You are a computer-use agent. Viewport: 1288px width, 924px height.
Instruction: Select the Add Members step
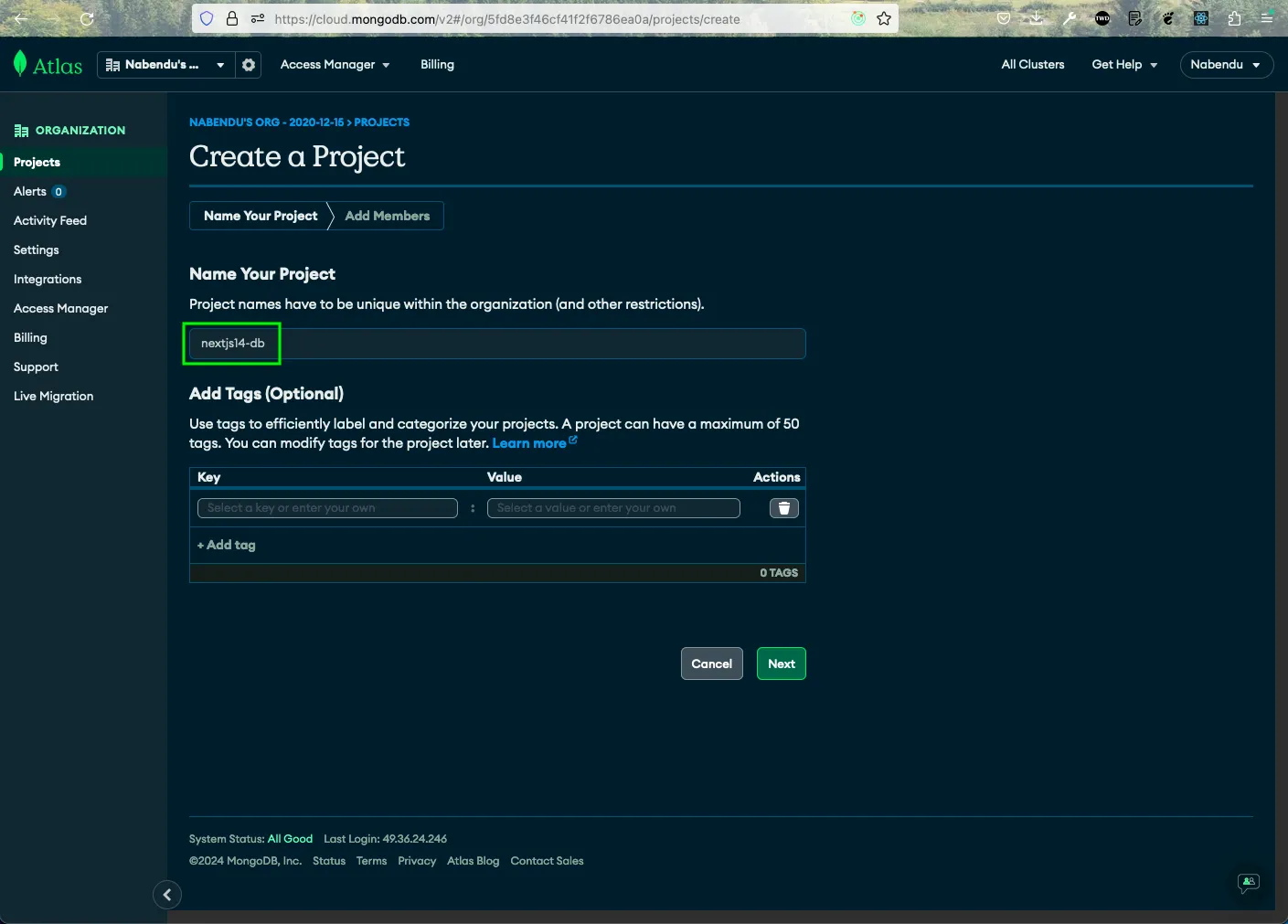tap(388, 216)
